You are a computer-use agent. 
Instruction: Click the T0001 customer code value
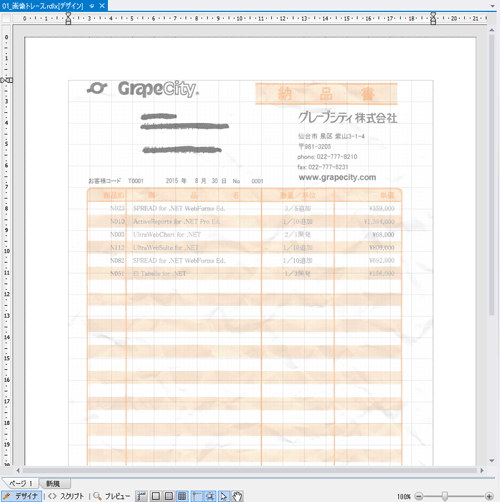(136, 181)
